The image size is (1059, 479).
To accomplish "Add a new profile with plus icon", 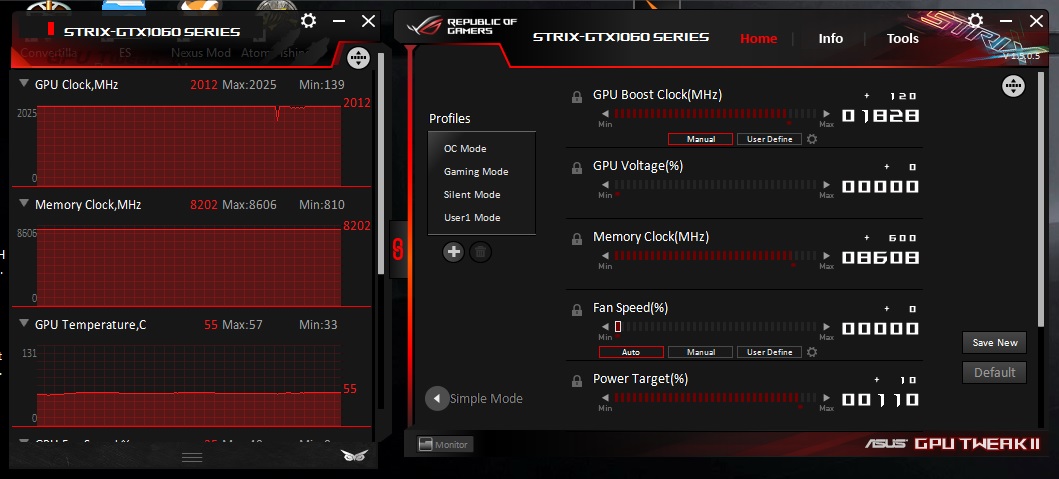I will [x=453, y=252].
